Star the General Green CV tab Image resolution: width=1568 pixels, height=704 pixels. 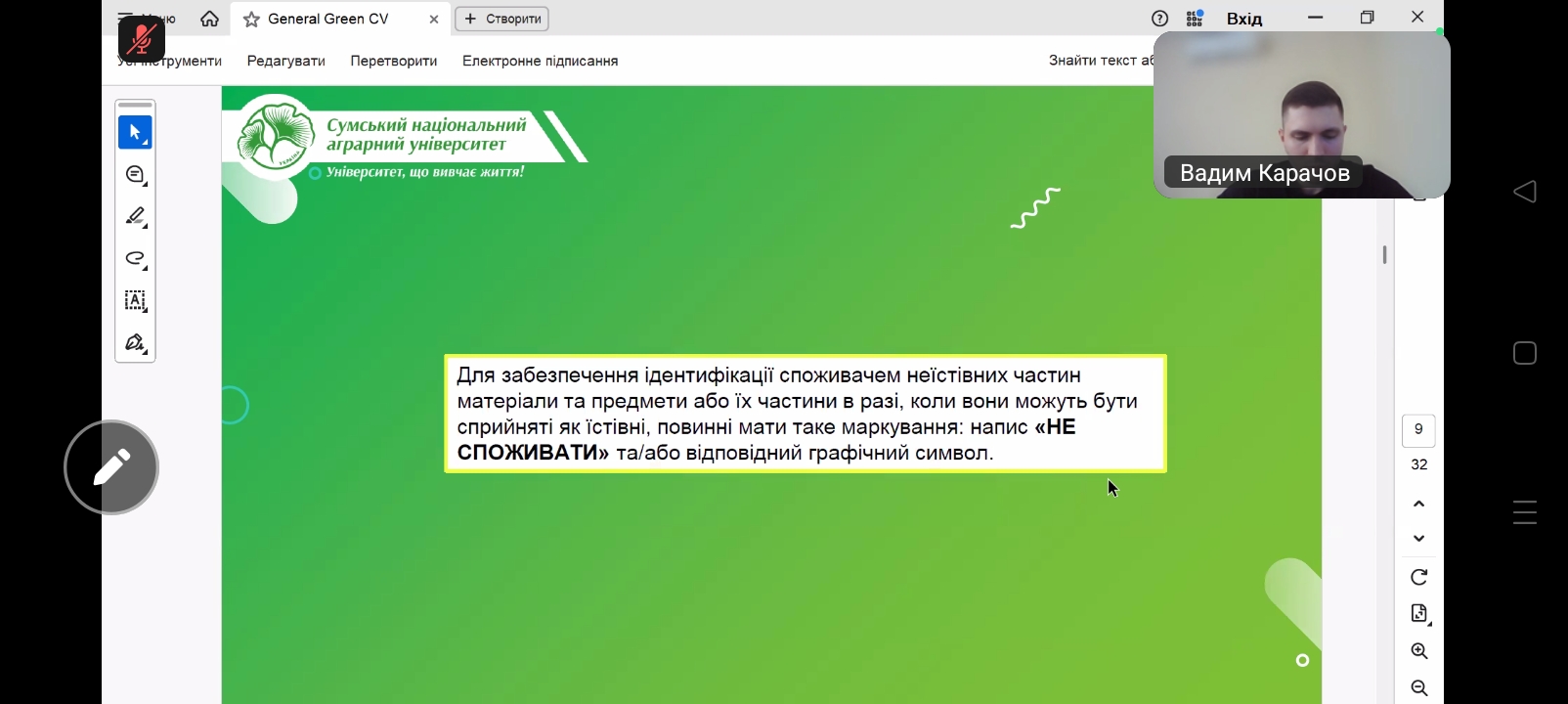point(251,20)
